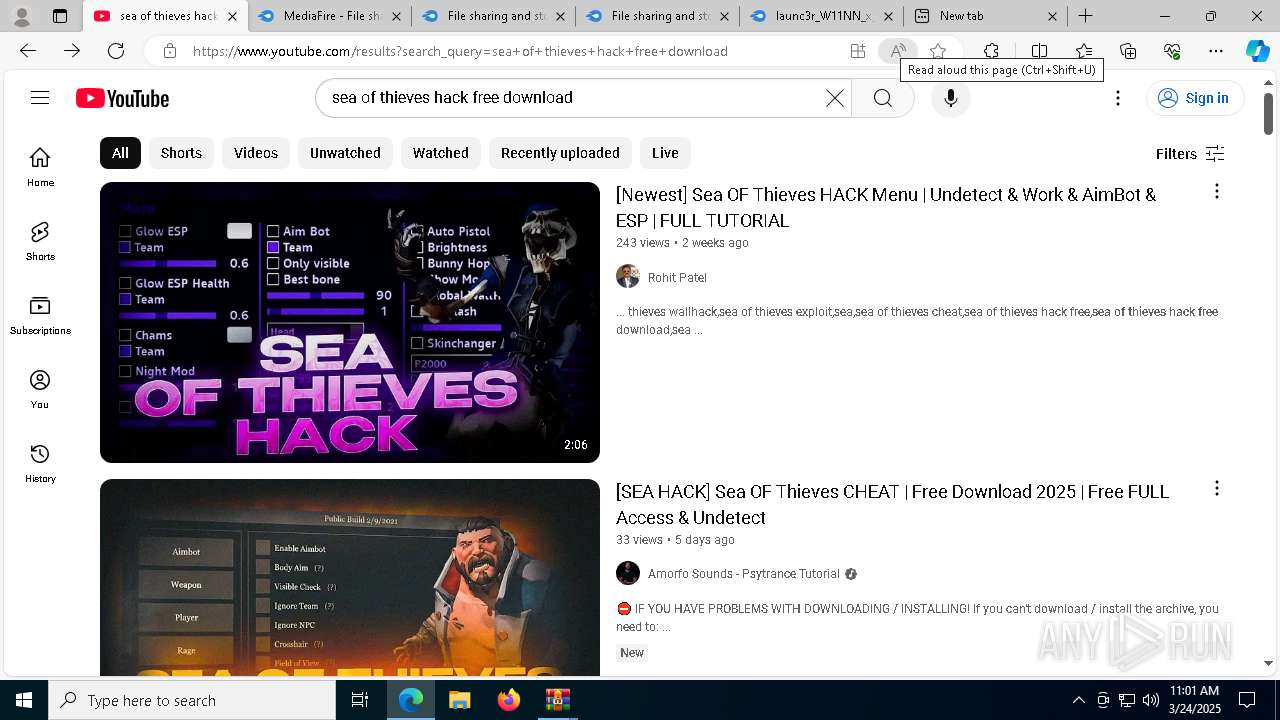Go to the YouTube logo home
This screenshot has height=720, width=1280.
122,98
